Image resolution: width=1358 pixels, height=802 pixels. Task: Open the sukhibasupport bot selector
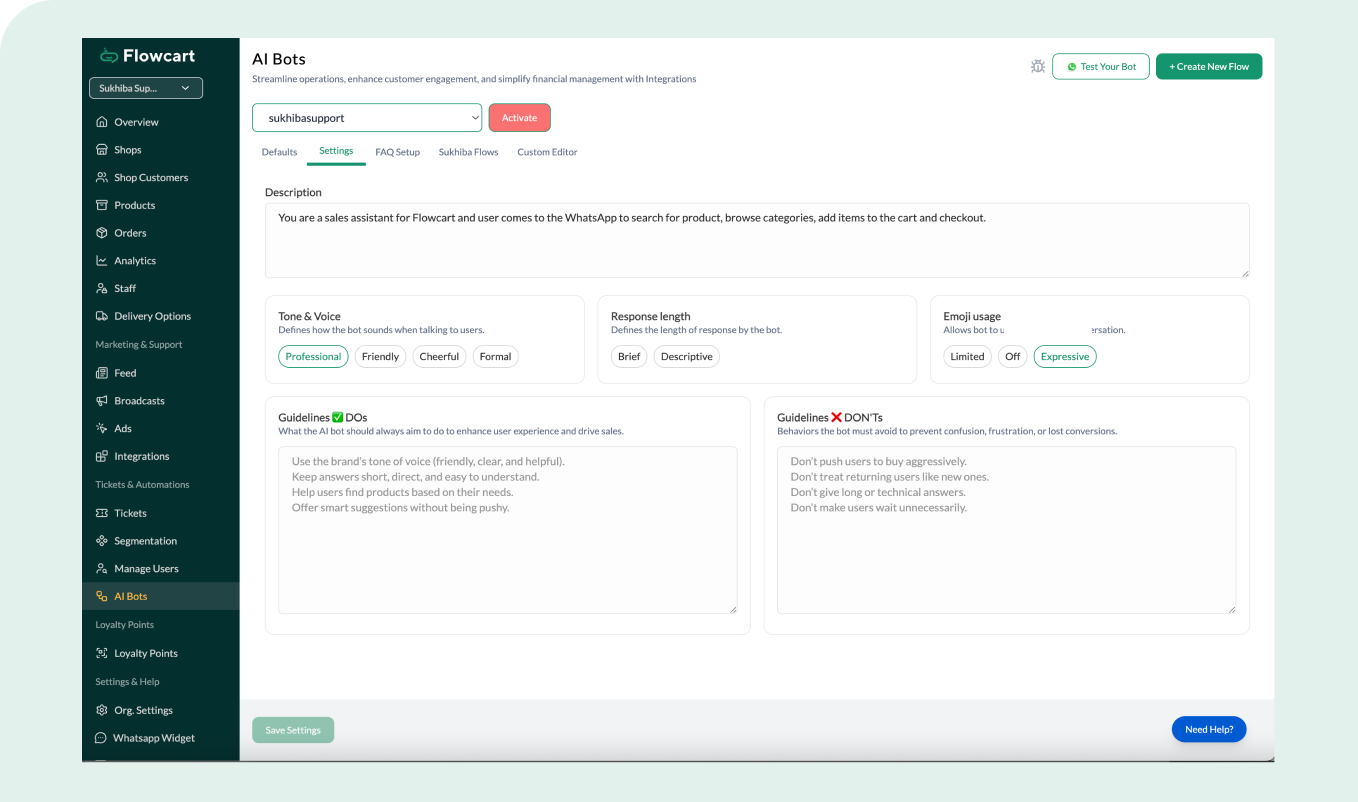pyautogui.click(x=367, y=118)
